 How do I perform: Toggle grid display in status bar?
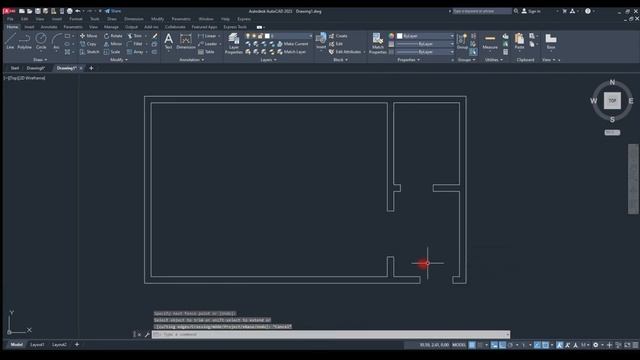coord(472,345)
